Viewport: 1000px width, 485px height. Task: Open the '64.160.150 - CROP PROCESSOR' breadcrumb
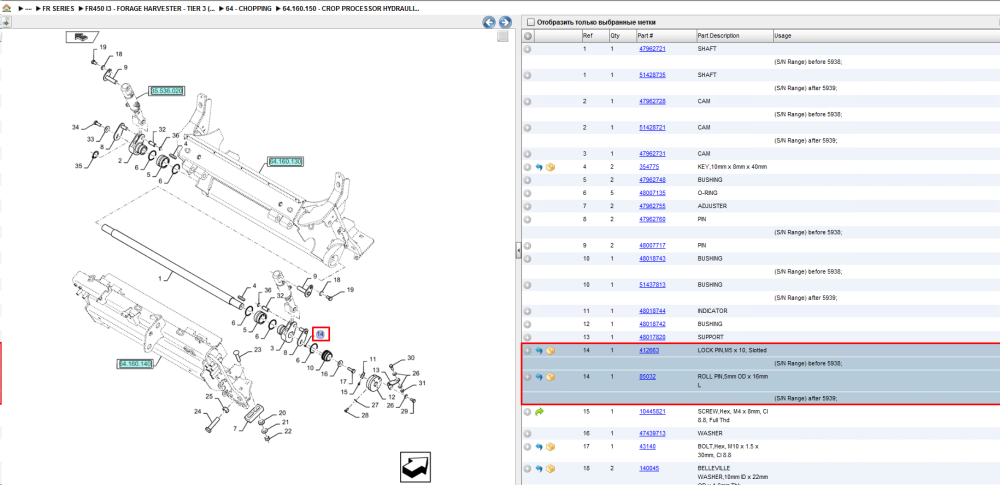point(349,9)
